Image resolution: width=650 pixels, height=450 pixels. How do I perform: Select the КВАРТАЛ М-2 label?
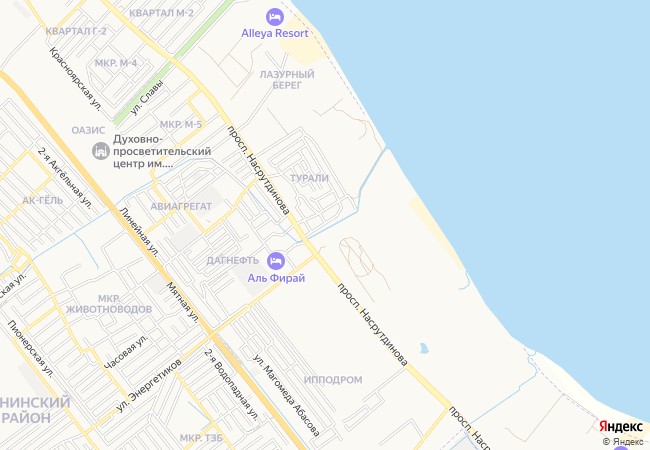(161, 13)
